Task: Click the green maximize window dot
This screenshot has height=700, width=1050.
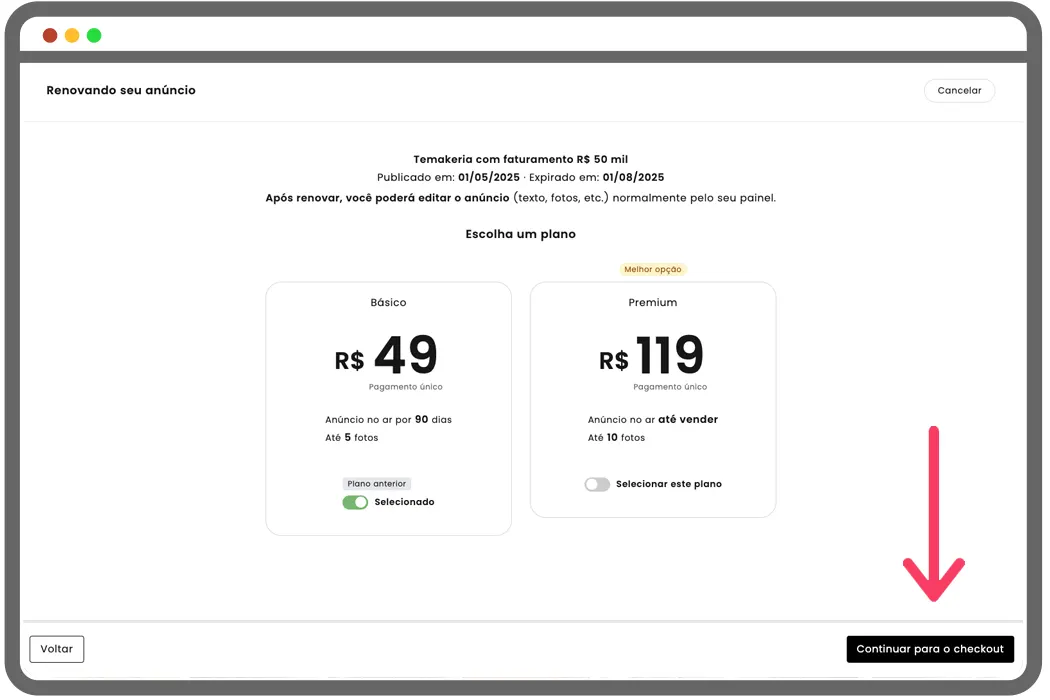Action: [x=94, y=35]
